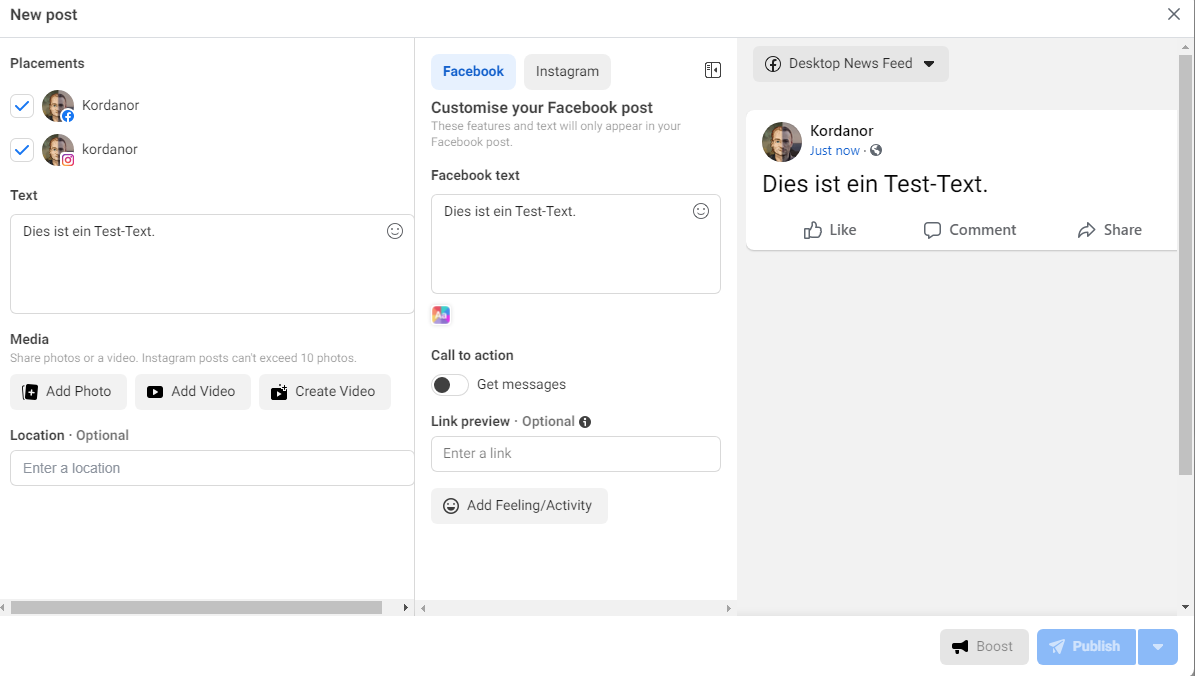Click the colorful text background icon
Image resolution: width=1195 pixels, height=676 pixels.
441,315
